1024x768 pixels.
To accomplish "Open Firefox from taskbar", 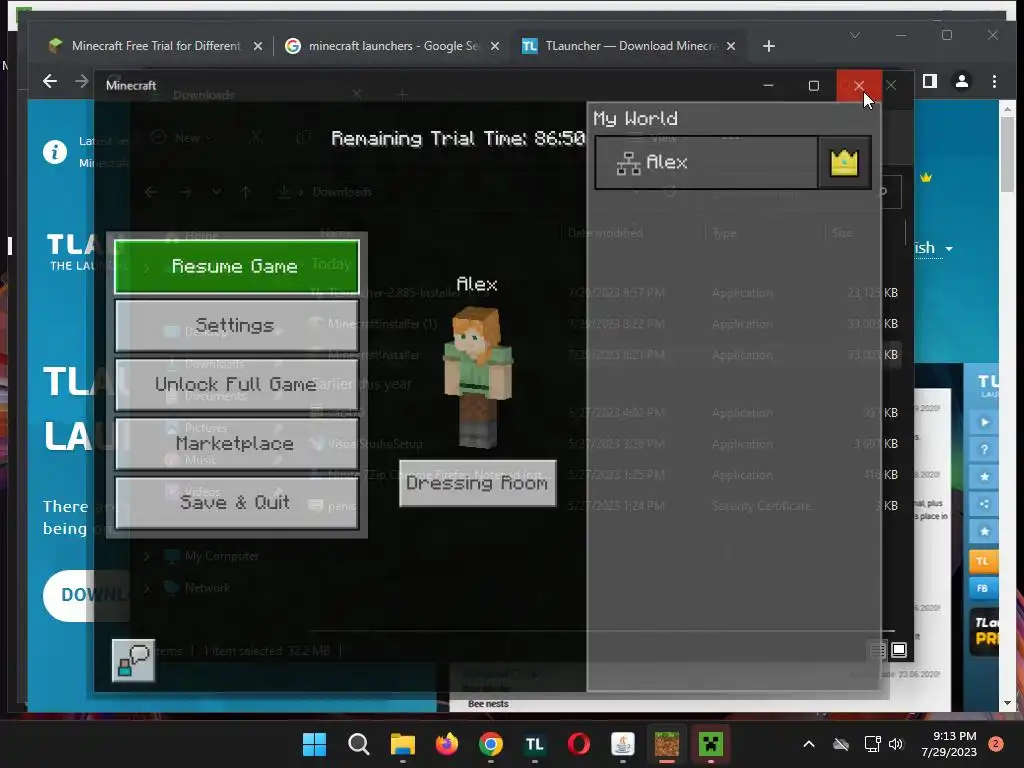I will pyautogui.click(x=447, y=744).
